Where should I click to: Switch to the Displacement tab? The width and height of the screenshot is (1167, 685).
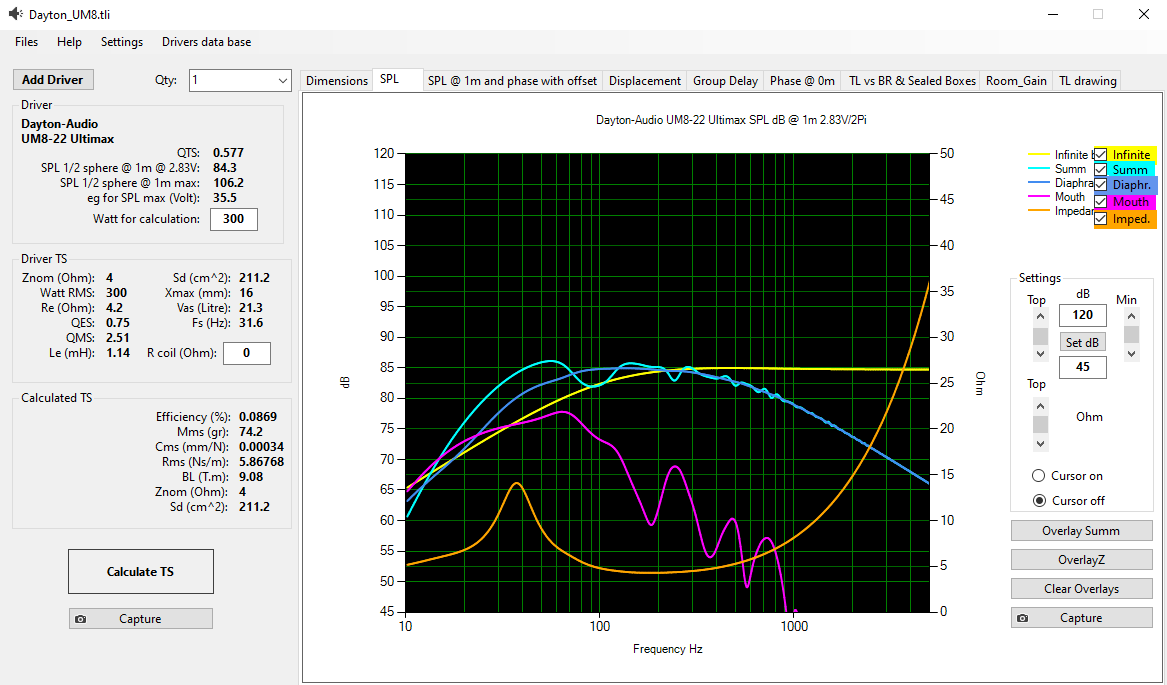(x=645, y=80)
